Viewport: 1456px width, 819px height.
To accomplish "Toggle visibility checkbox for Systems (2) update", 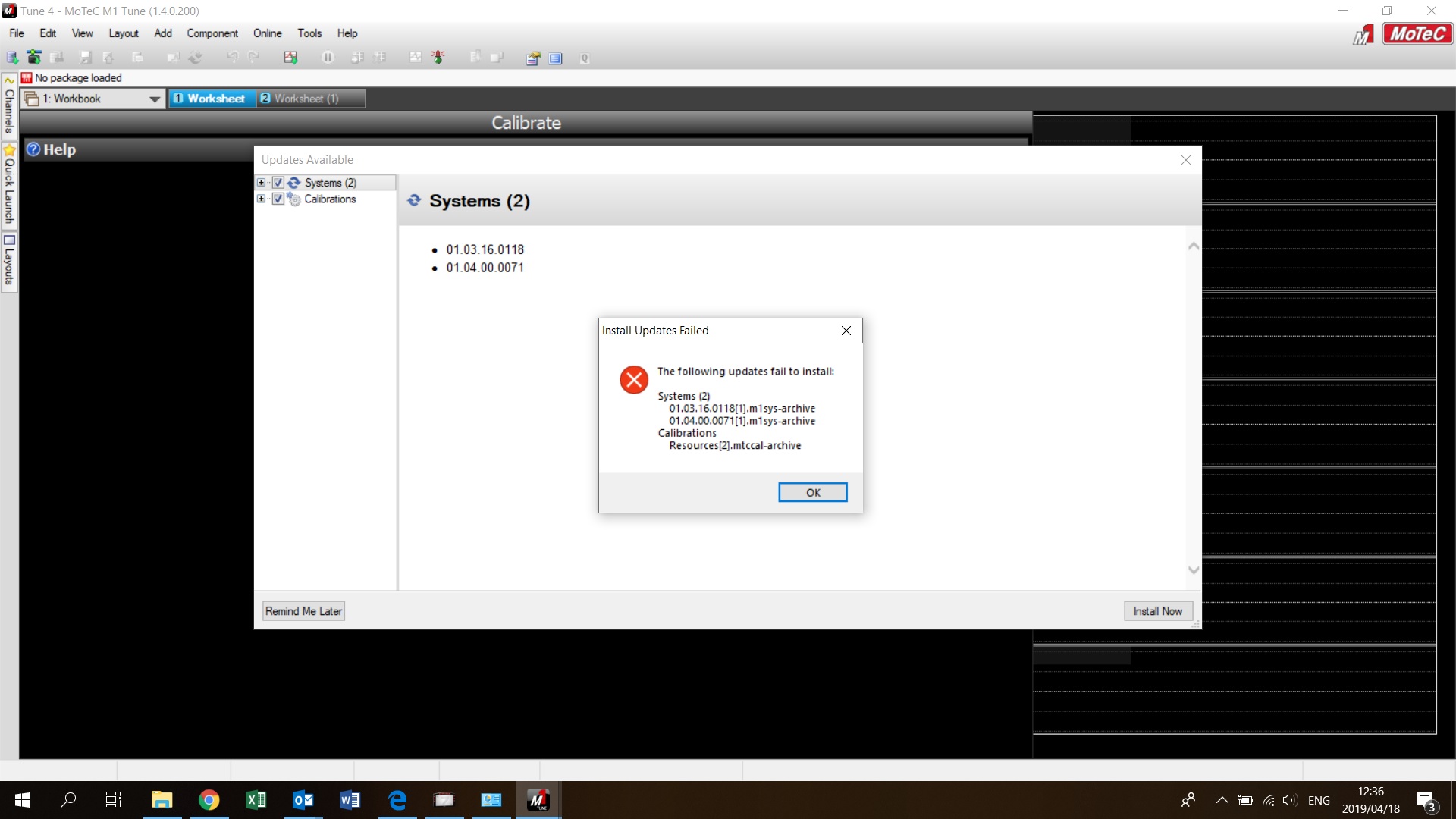I will (x=279, y=182).
